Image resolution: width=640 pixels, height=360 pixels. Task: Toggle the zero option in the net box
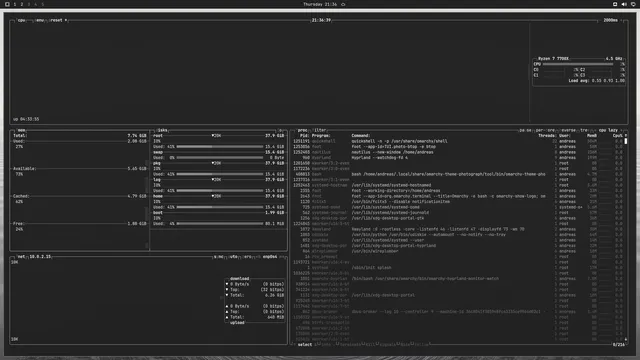[x=248, y=257]
